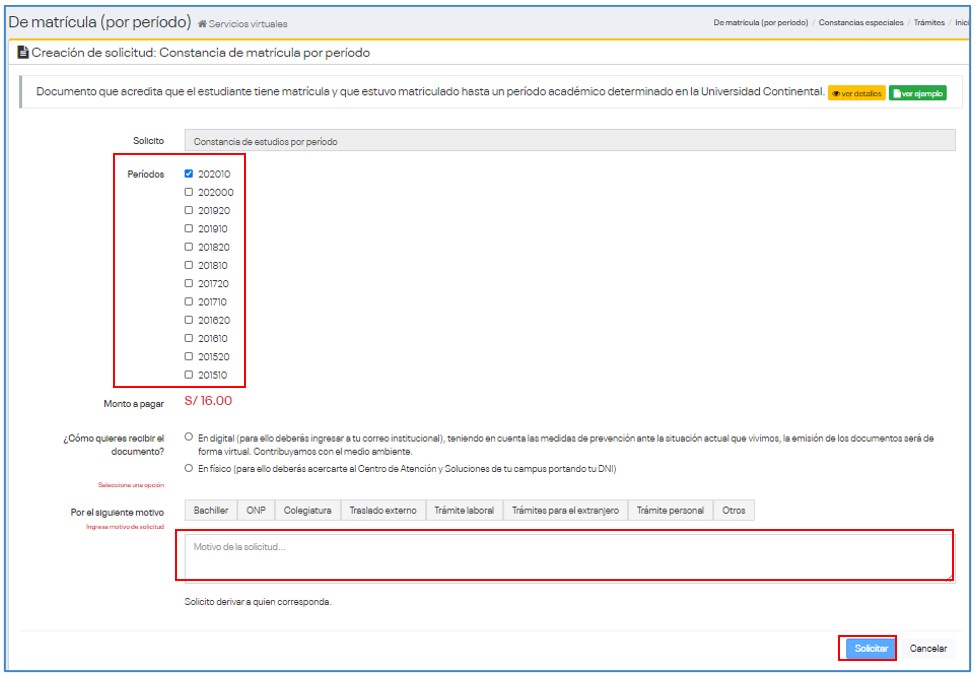Tick the 201510 period checkbox
The image size is (975, 675).
pos(189,375)
